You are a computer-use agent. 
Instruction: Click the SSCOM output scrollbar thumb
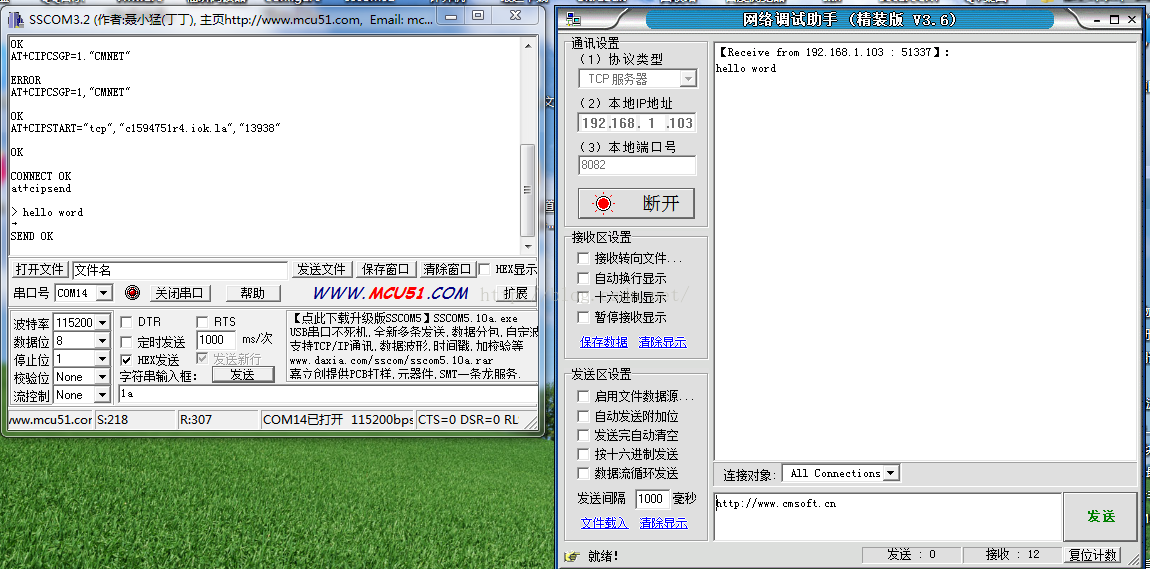click(527, 189)
